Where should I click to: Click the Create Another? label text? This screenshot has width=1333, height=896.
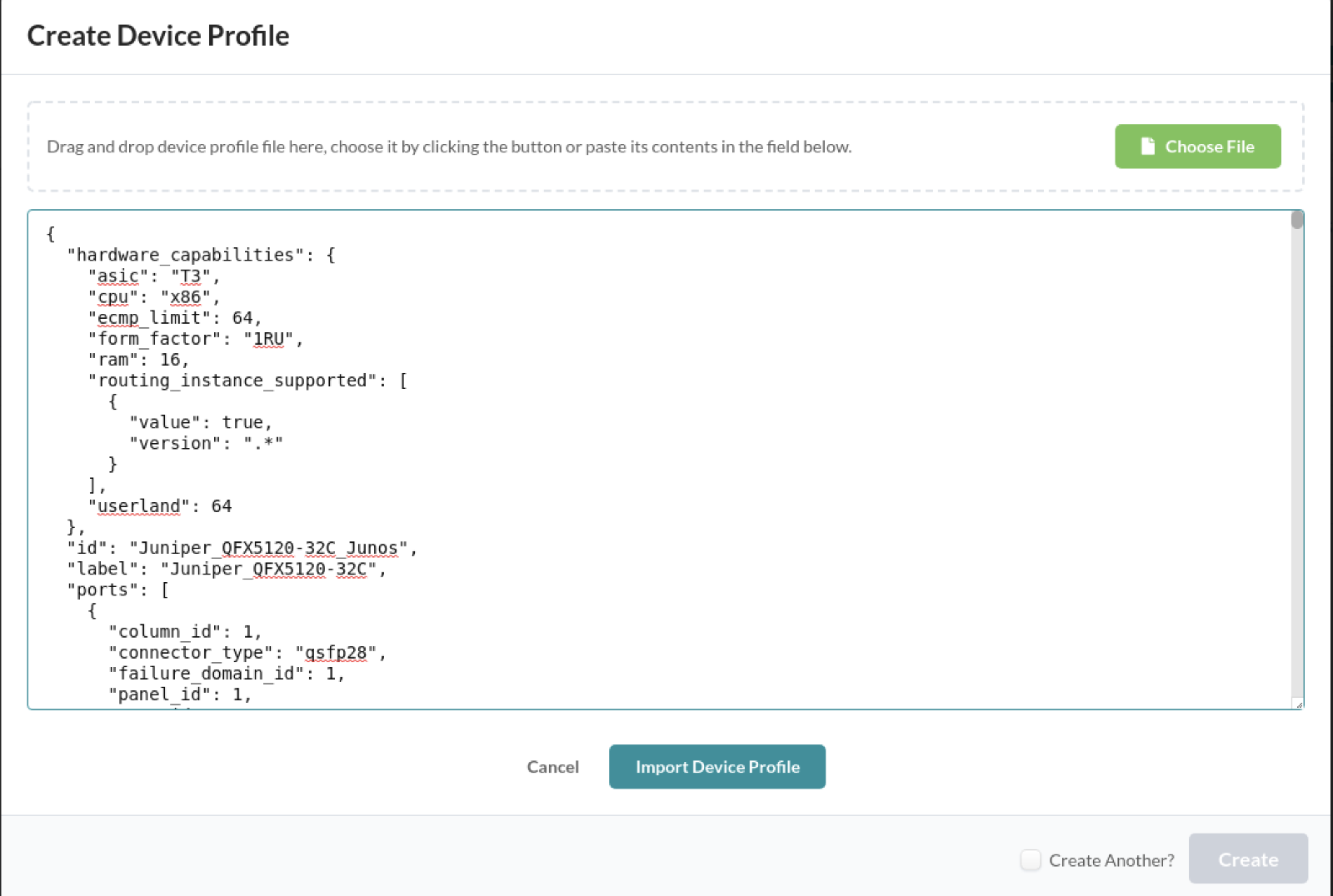[1111, 860]
